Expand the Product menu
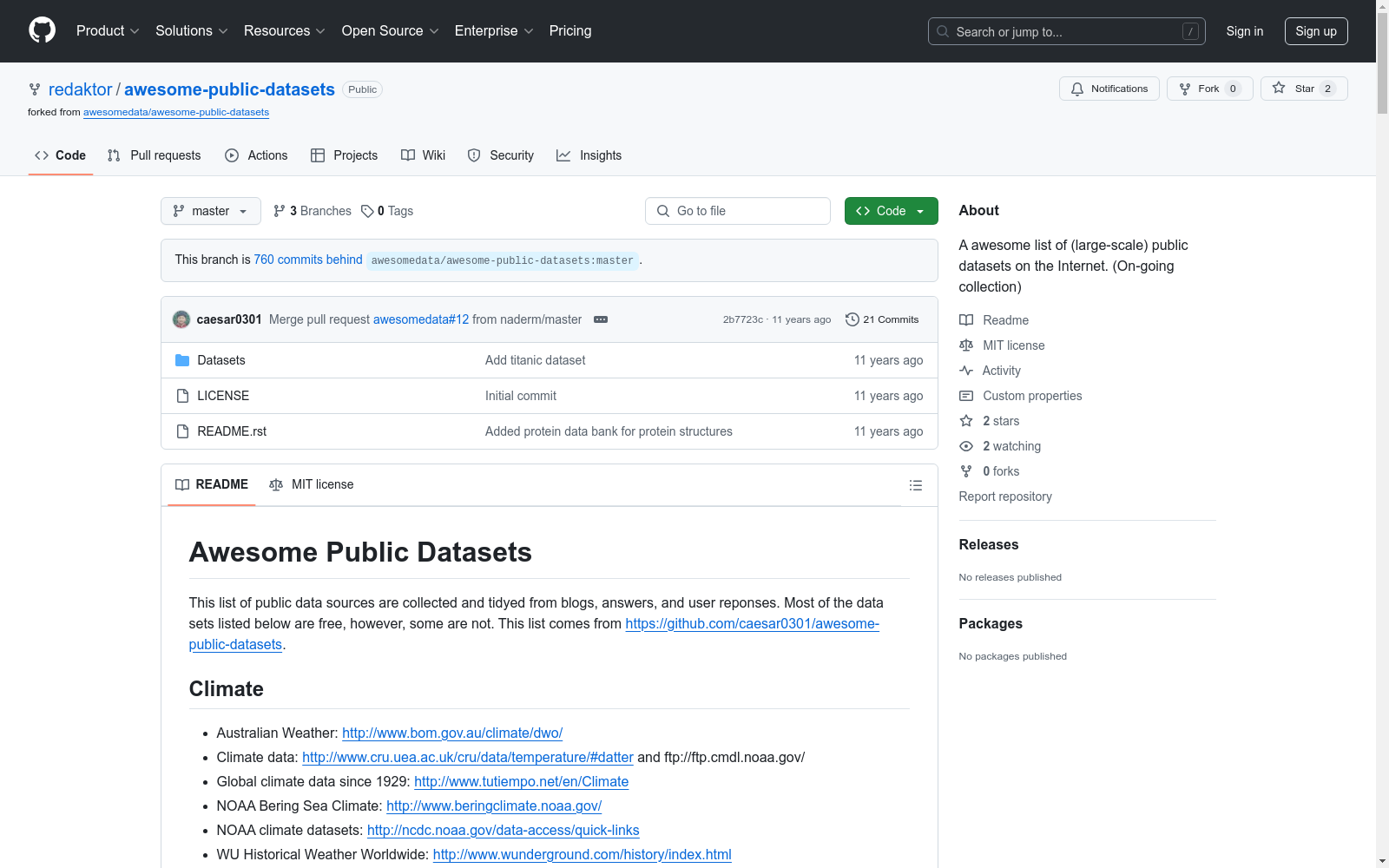This screenshot has width=1389, height=868. 108,30
